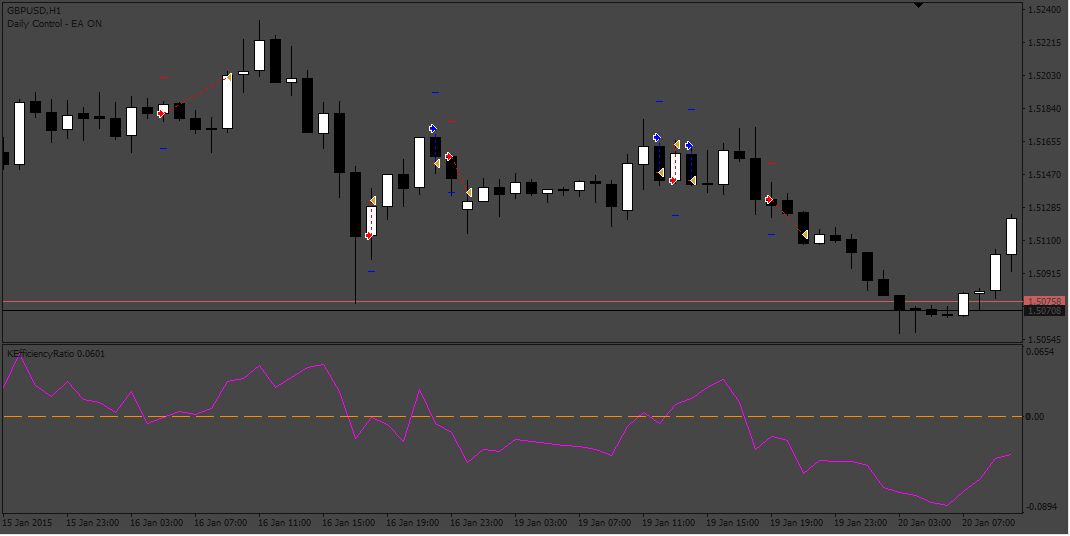1070x536 pixels.
Task: Click the '19 Jan 23:00' time axis label
Action: coord(862,522)
